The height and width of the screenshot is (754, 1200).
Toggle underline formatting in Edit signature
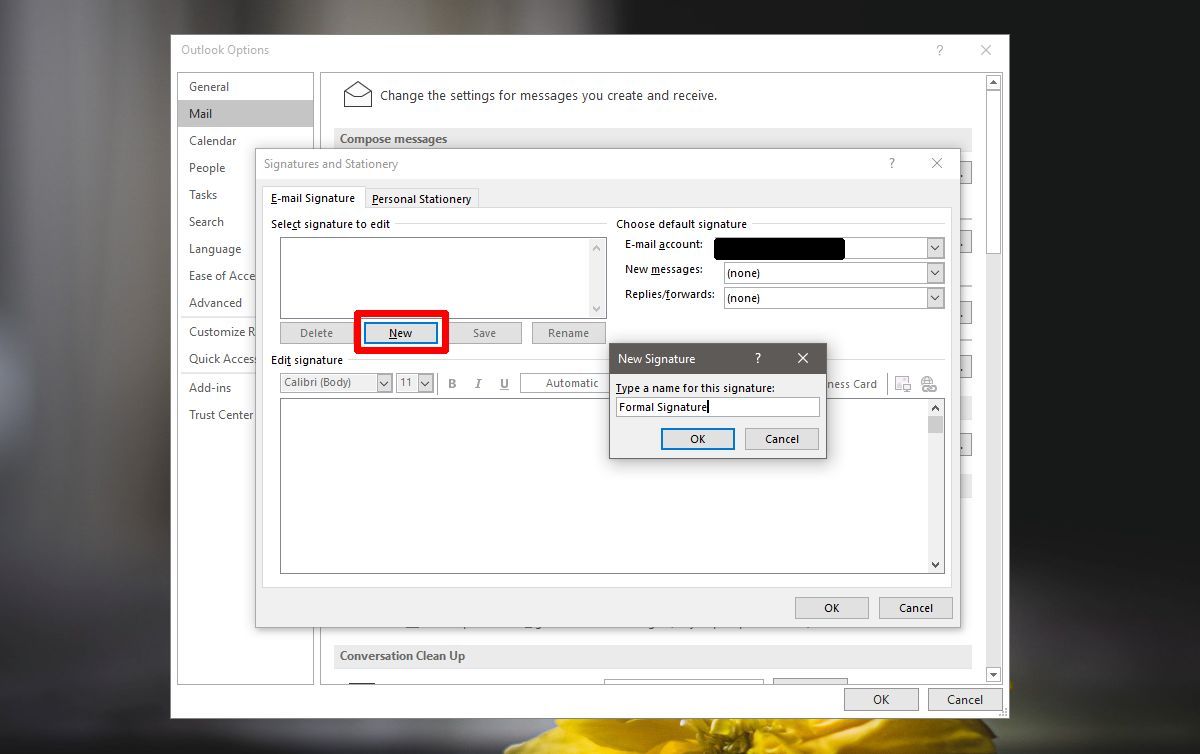click(504, 383)
